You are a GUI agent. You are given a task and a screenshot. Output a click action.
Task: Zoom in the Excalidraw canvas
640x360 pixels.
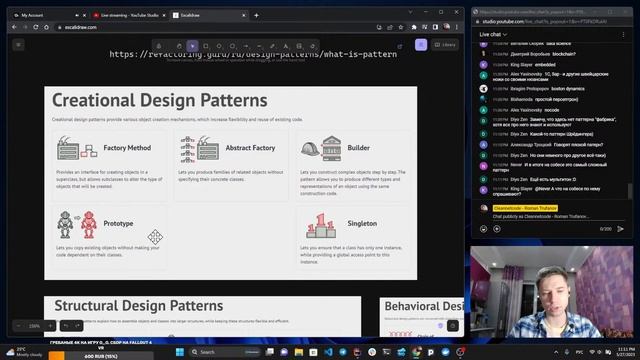tap(50, 326)
